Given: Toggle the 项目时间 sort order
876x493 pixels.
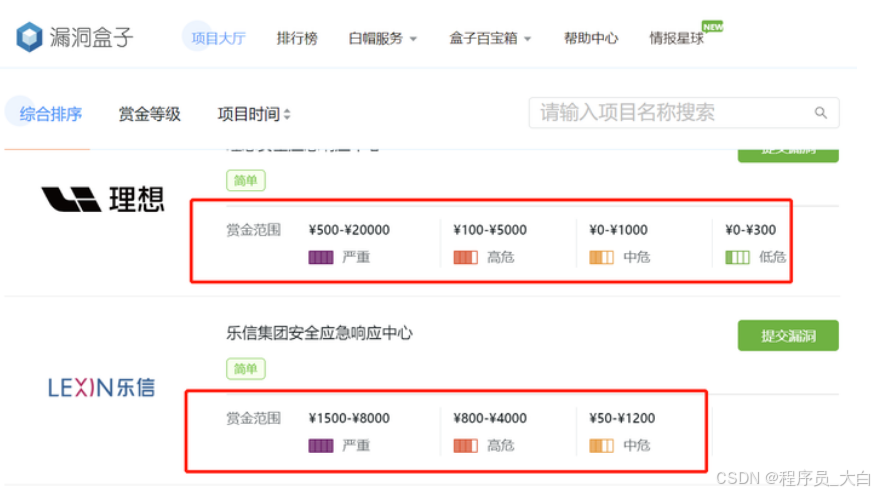Looking at the screenshot, I should click(254, 114).
